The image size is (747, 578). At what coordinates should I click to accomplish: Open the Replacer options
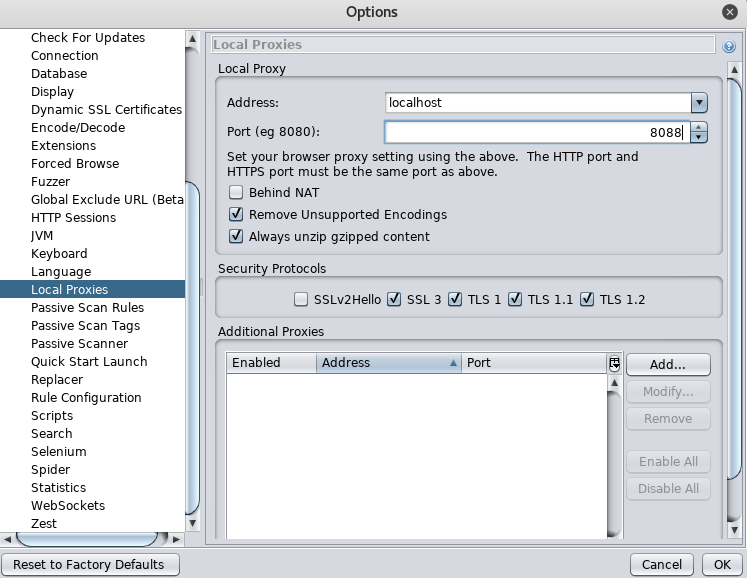pos(57,380)
